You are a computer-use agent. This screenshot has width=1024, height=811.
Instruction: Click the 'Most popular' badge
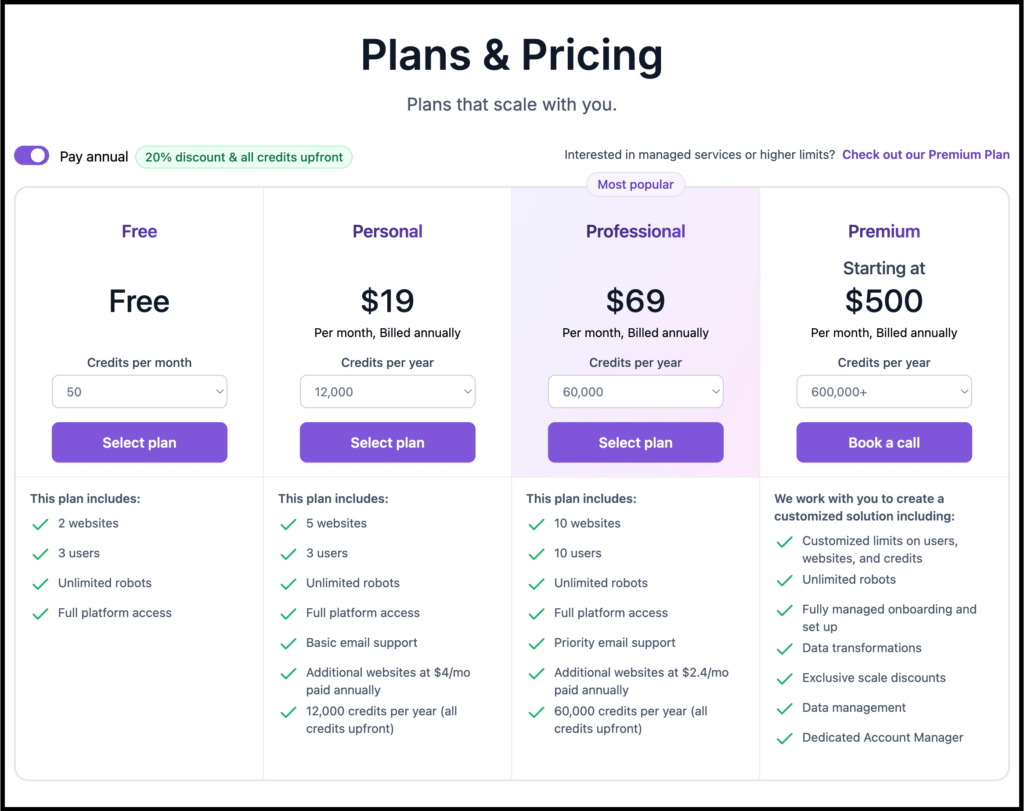[x=635, y=184]
